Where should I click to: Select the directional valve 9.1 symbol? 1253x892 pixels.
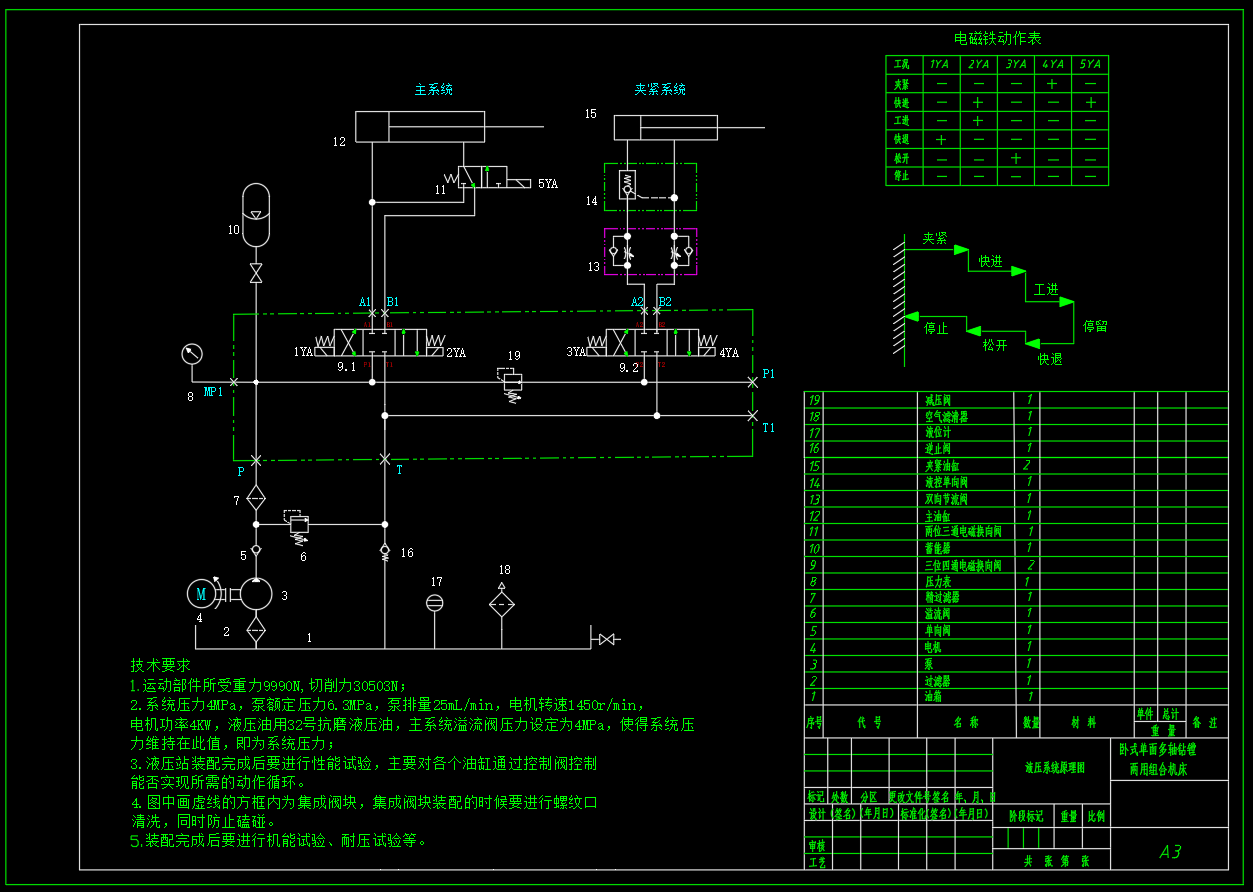pyautogui.click(x=379, y=343)
